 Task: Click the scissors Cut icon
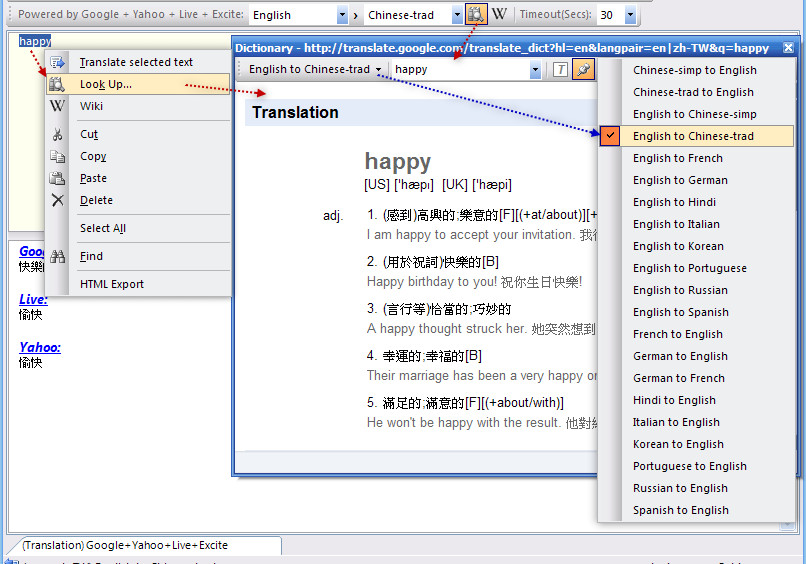(x=57, y=134)
